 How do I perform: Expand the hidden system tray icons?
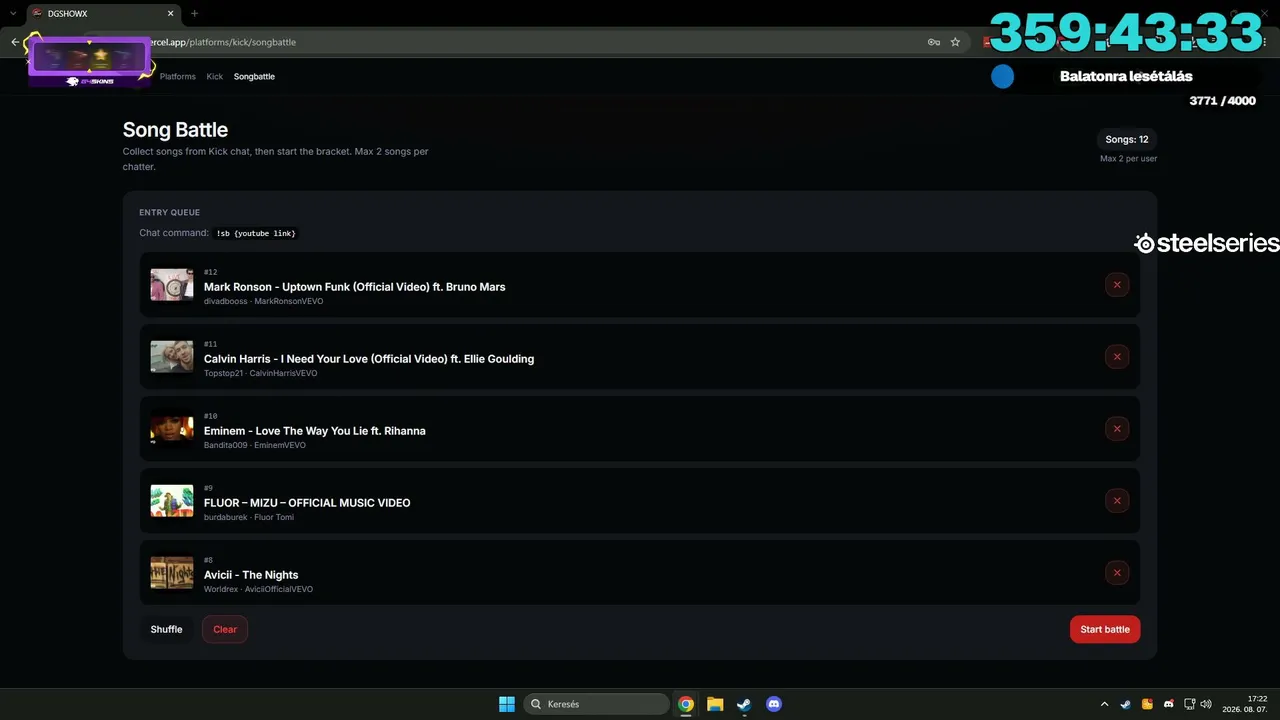(1104, 704)
